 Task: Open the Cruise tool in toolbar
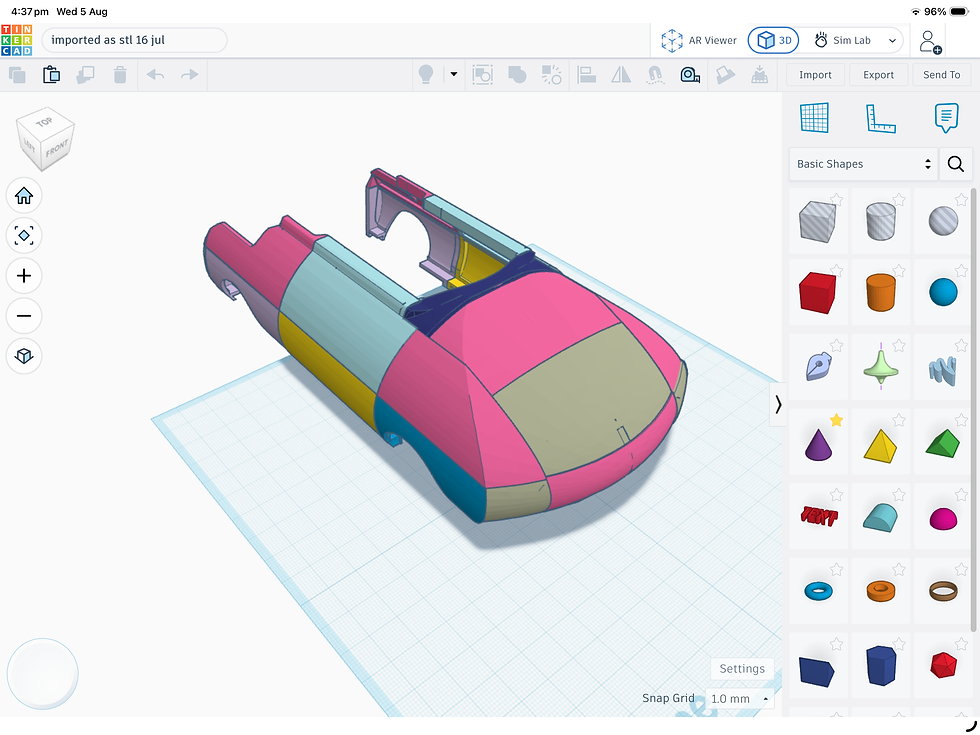655,75
